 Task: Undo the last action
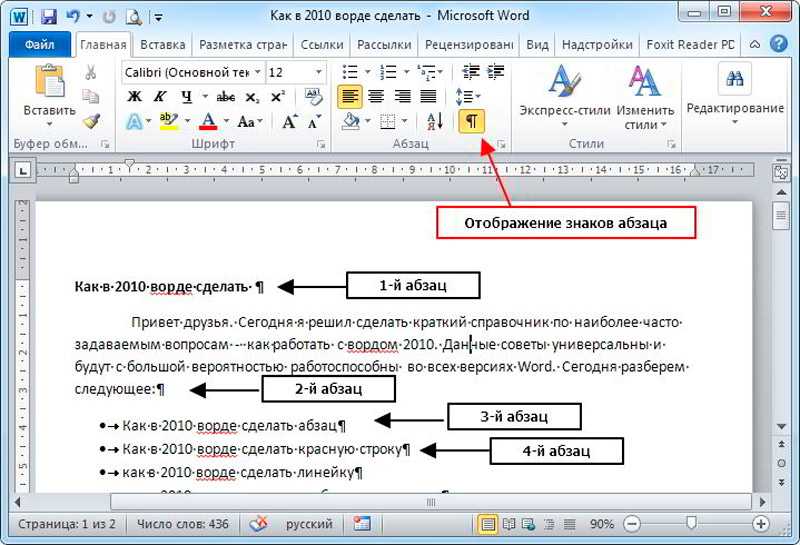73,16
